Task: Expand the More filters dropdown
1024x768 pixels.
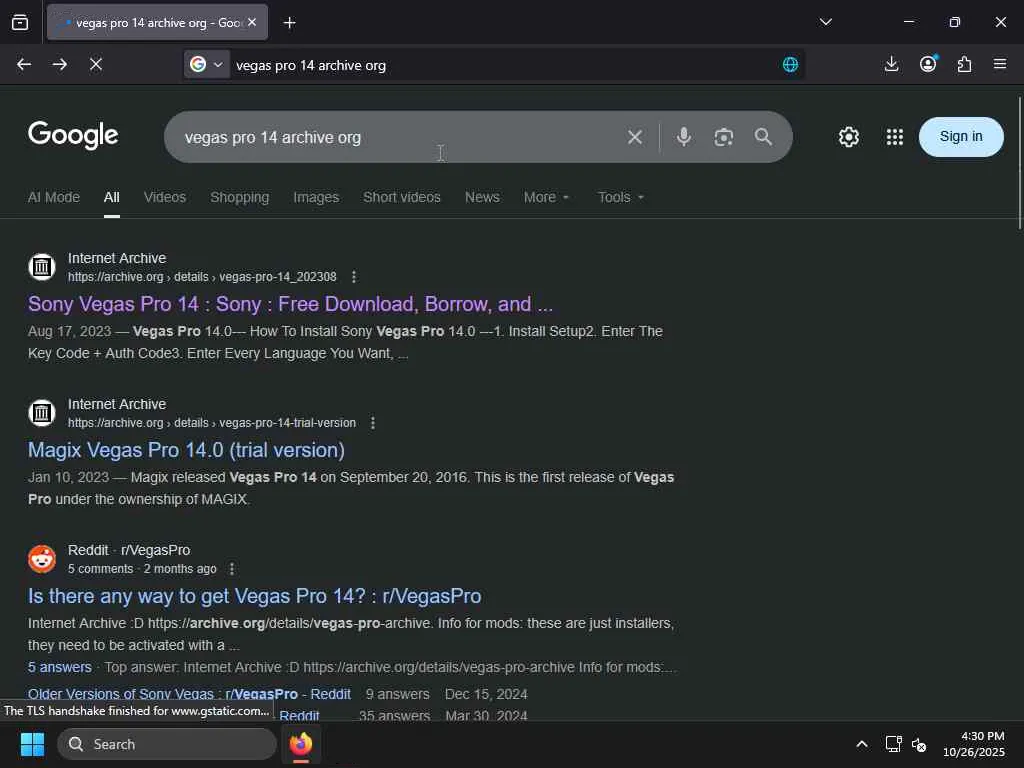Action: click(546, 197)
